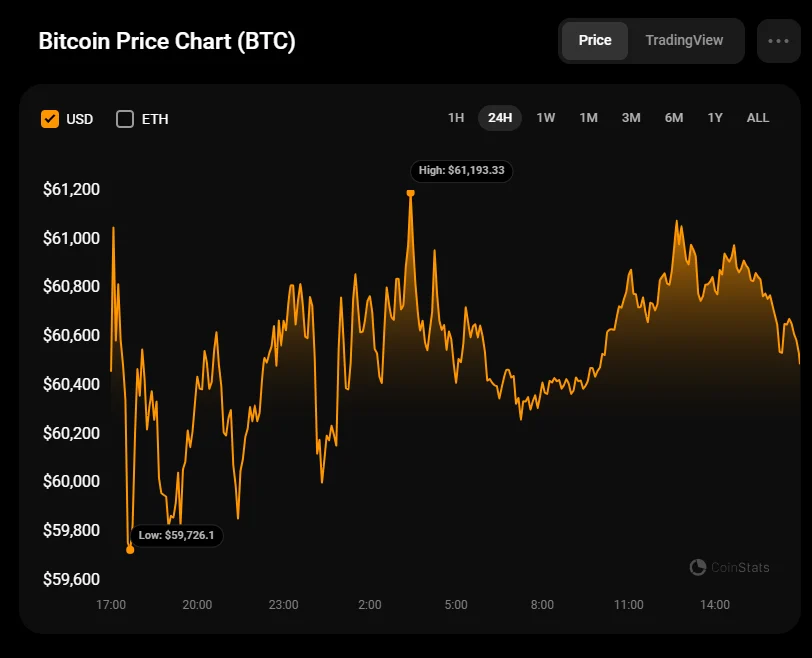The image size is (812, 658).
Task: Enable the ETH currency checkbox
Action: pos(125,119)
